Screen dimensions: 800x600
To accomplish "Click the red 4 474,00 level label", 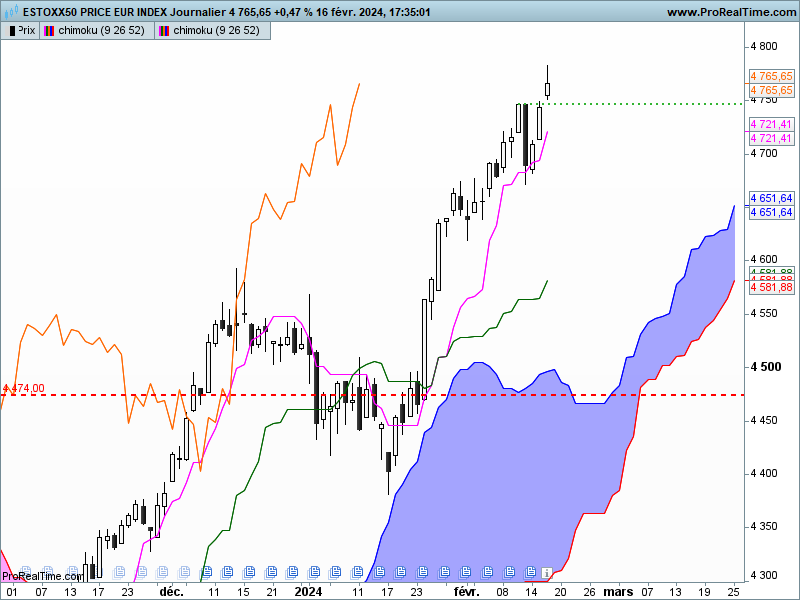I will tap(23, 388).
